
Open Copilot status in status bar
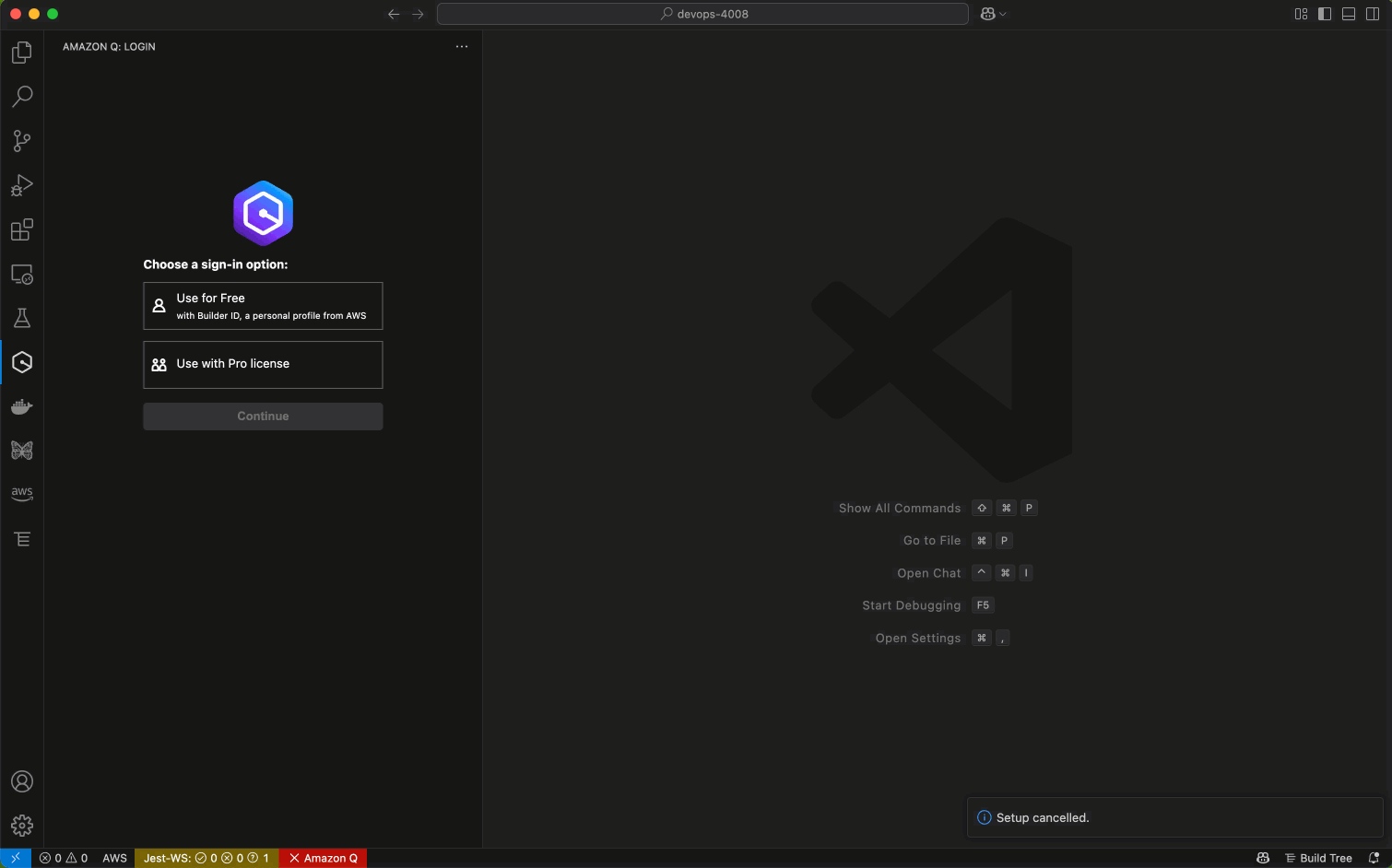coord(1263,858)
